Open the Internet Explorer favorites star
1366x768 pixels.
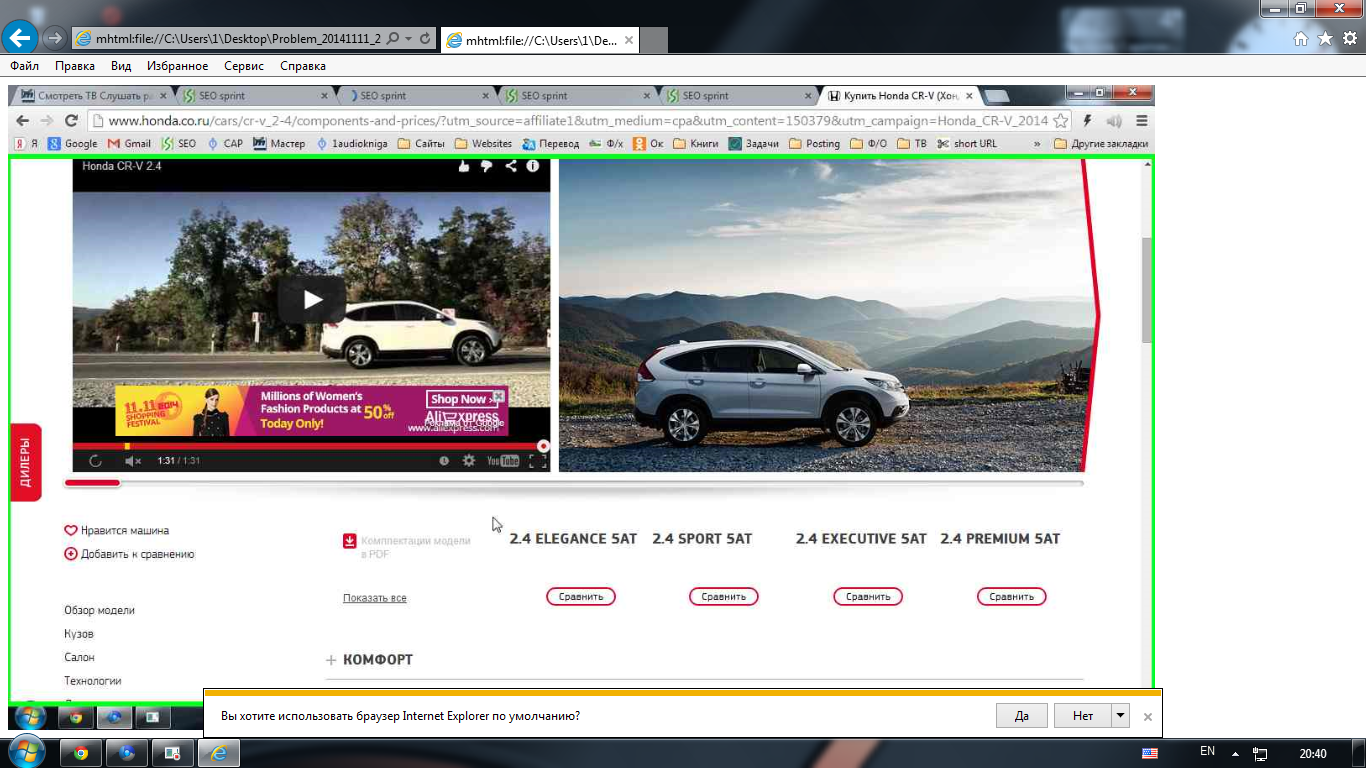[x=1325, y=39]
